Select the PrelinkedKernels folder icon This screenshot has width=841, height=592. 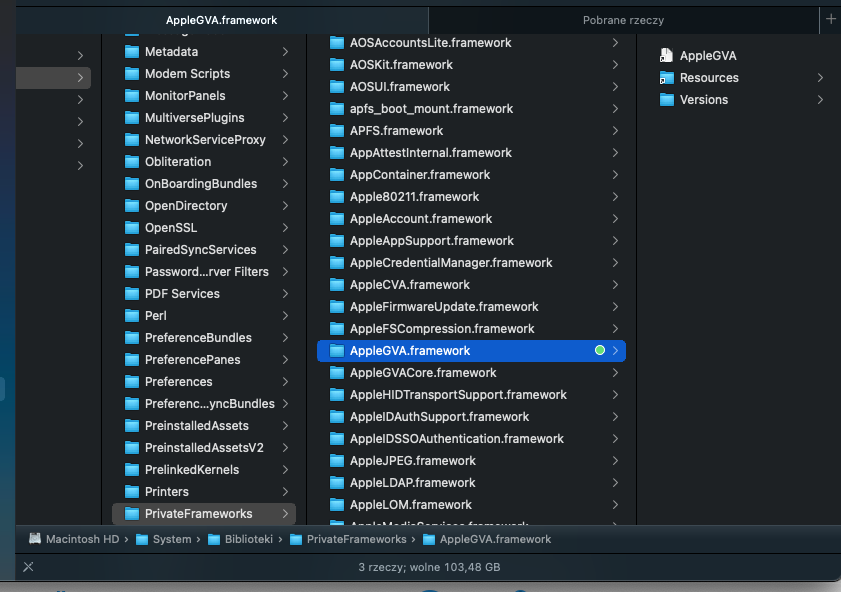(132, 469)
